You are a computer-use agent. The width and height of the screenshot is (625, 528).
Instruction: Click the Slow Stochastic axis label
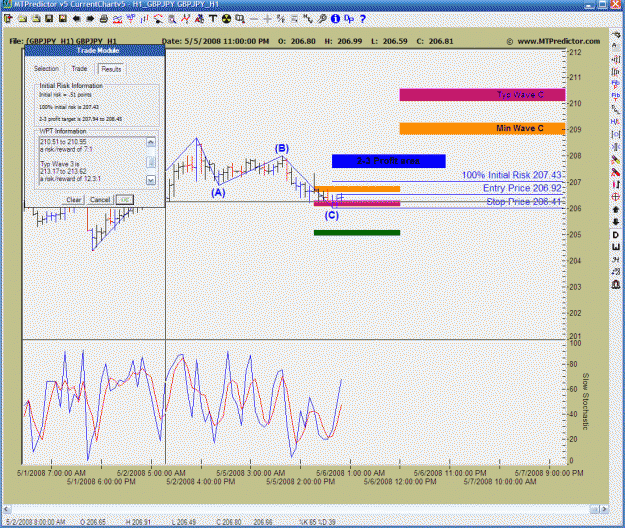(586, 401)
